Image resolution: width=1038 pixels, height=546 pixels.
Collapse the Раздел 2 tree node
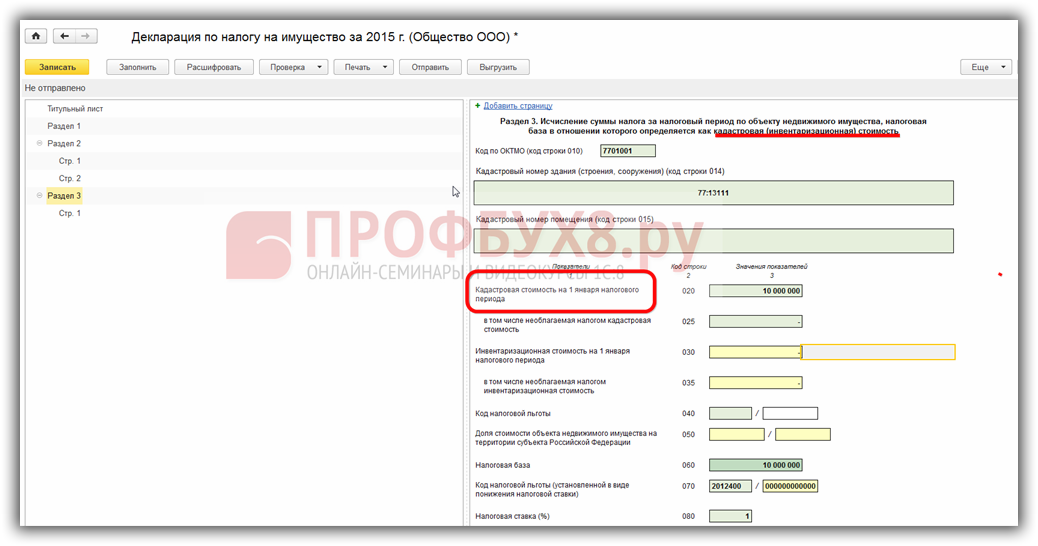(x=40, y=143)
